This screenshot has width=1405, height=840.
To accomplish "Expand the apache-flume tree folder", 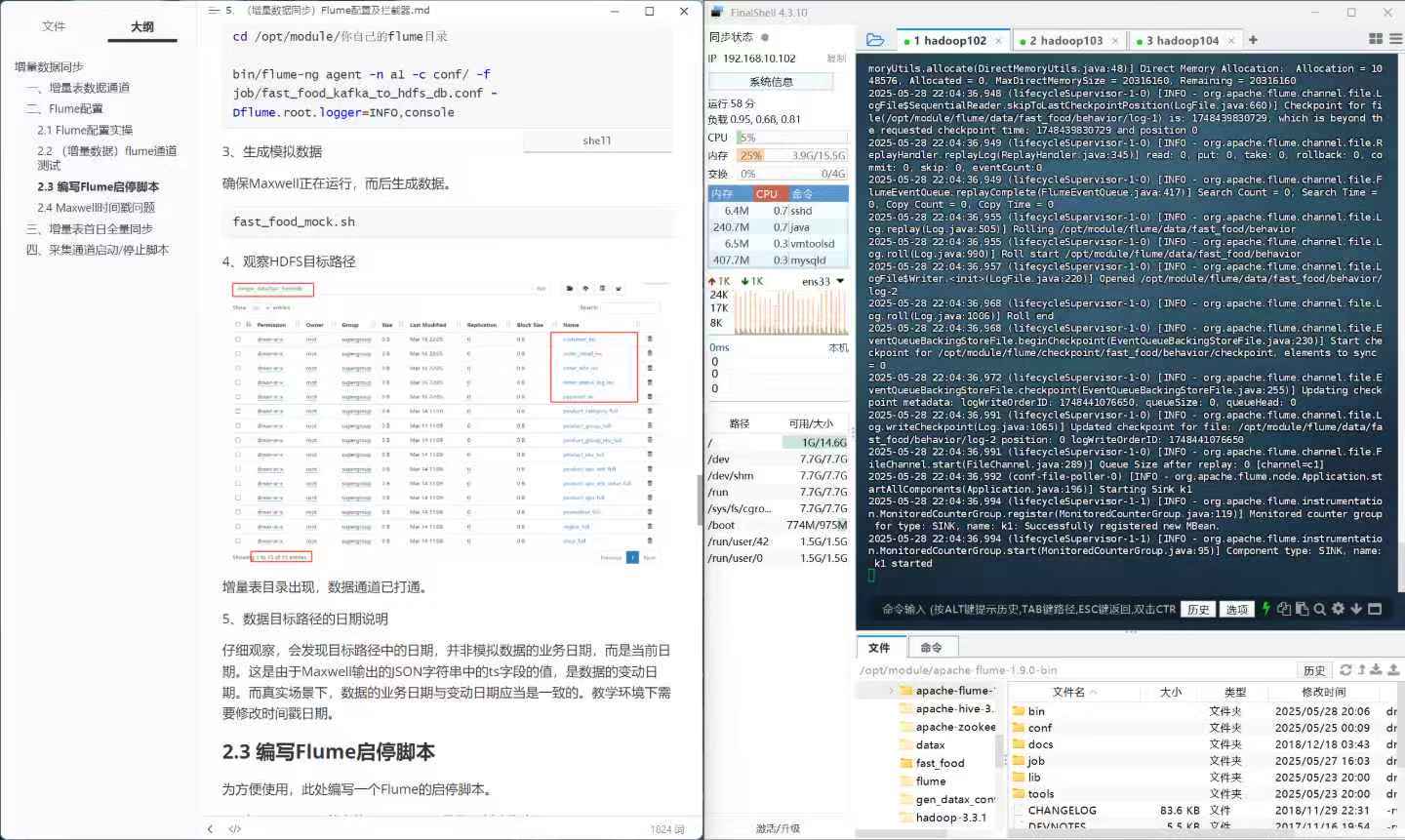I will pyautogui.click(x=892, y=691).
